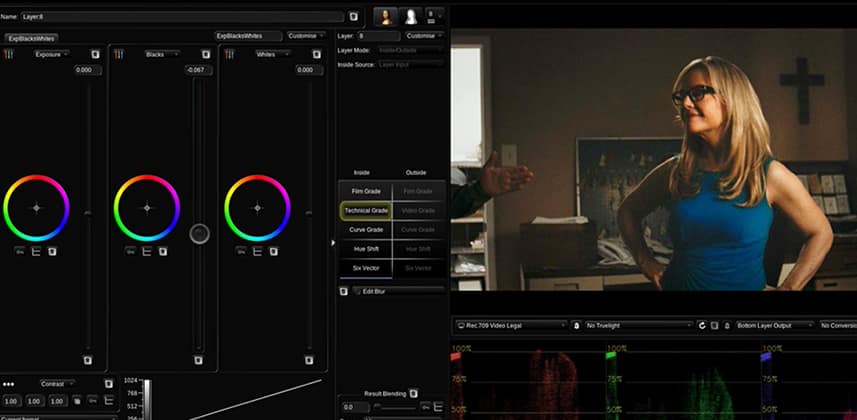
Task: Open the Contrast parameter dropdown
Action: click(x=57, y=384)
